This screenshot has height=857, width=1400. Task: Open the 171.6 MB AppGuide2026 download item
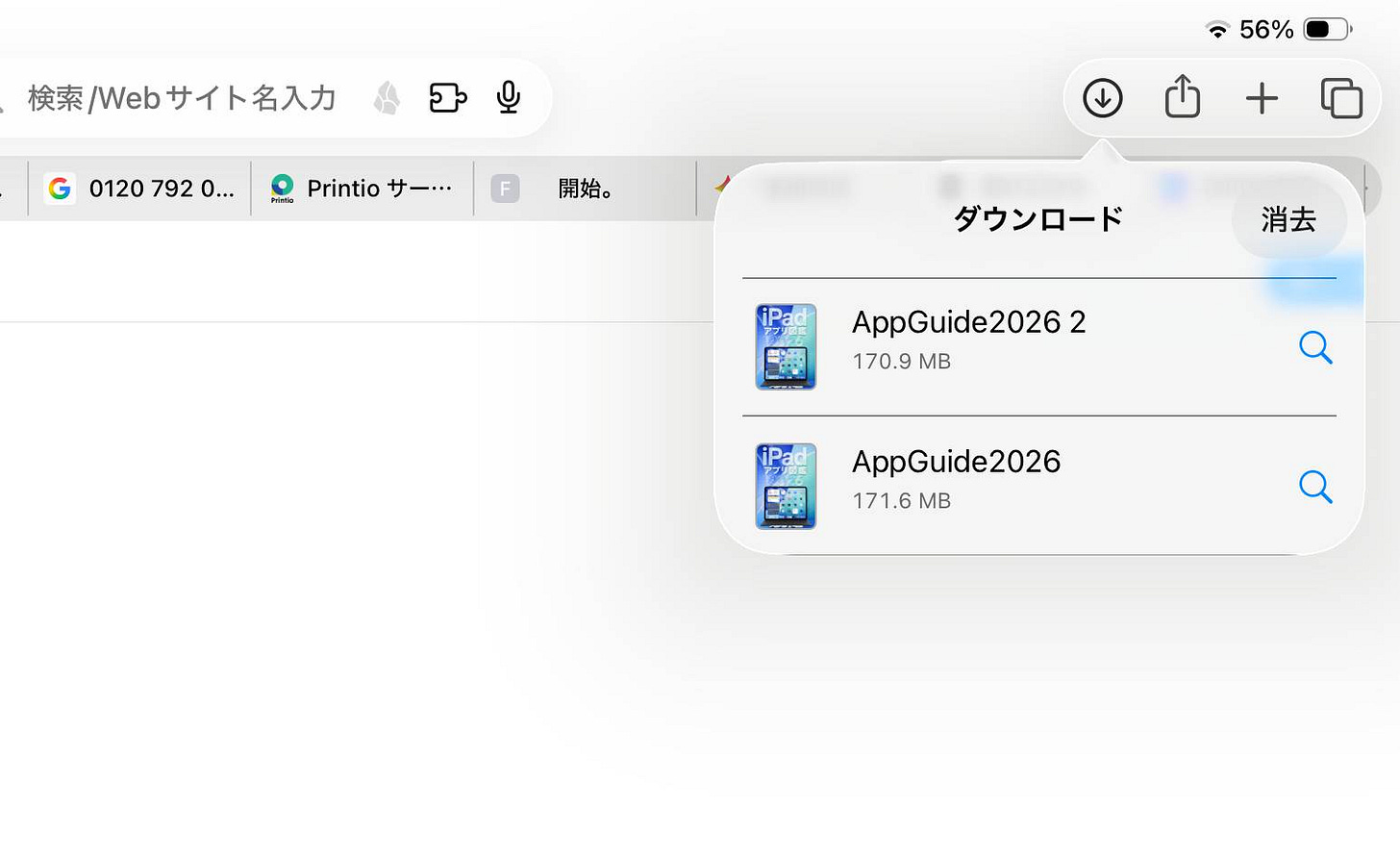[1039, 486]
